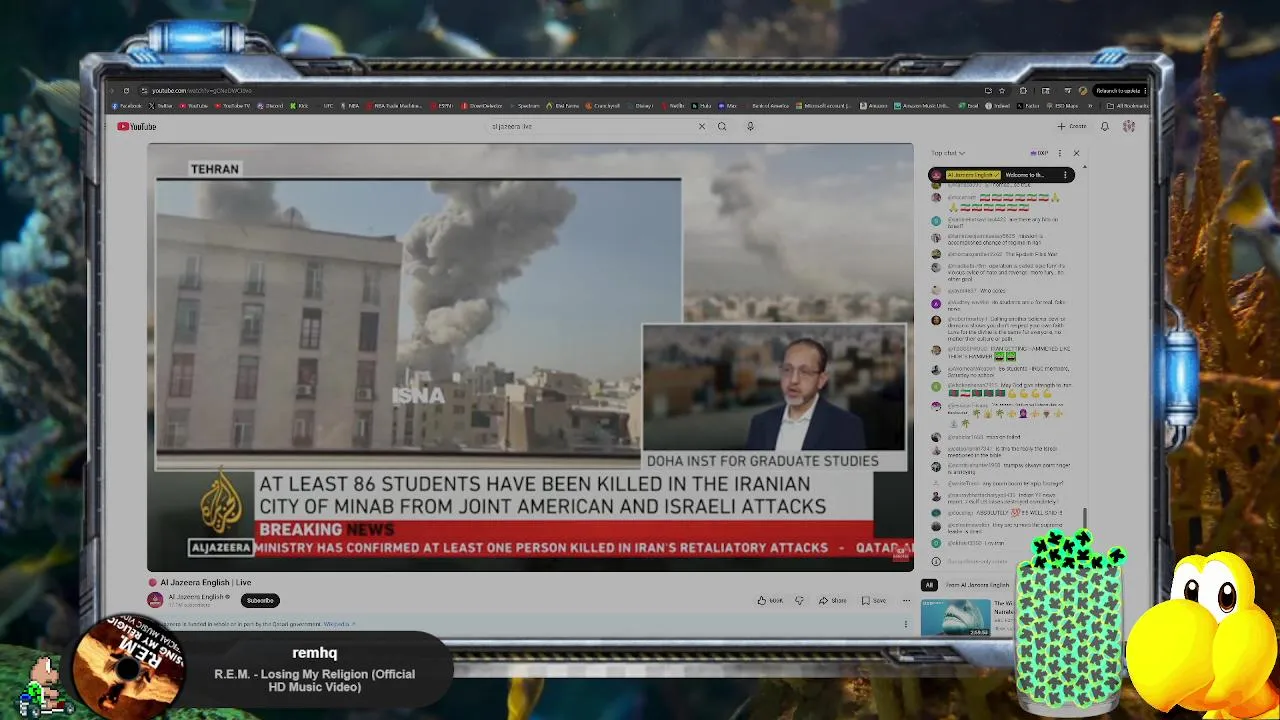The height and width of the screenshot is (720, 1280).
Task: Open the Kick bookmark
Action: click(x=299, y=106)
